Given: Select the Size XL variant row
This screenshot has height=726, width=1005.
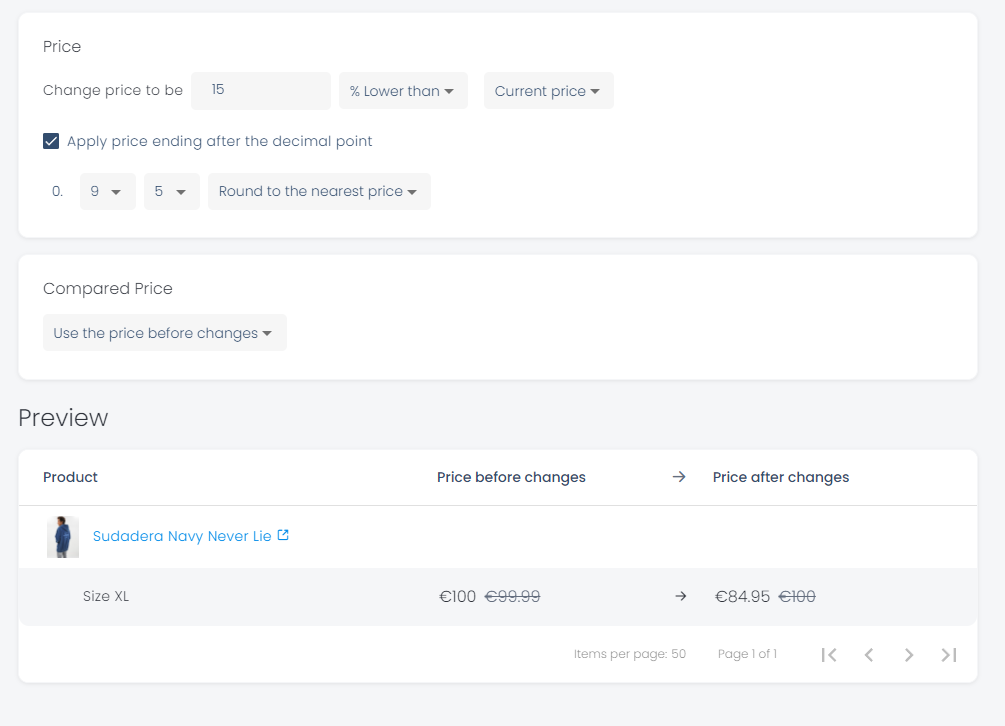Looking at the screenshot, I should coord(106,597).
